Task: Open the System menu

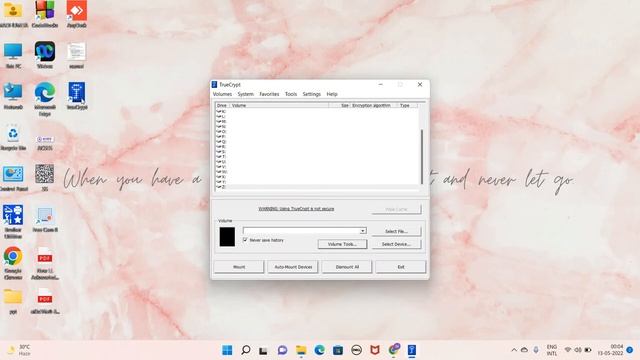Action: pos(246,94)
